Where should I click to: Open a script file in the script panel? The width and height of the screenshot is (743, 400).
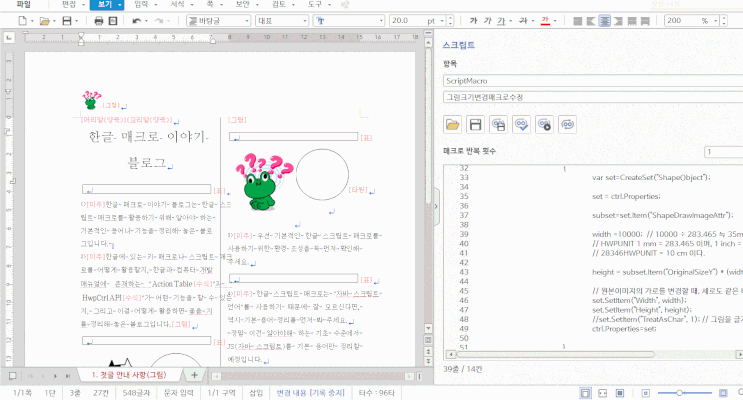pyautogui.click(x=453, y=125)
